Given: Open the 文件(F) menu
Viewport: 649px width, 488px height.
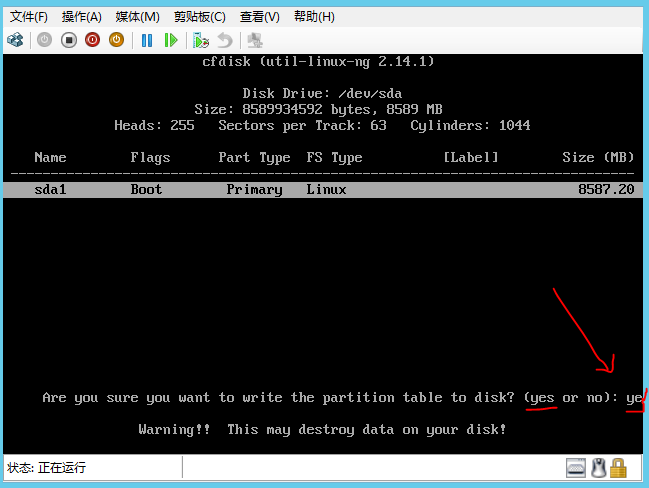Looking at the screenshot, I should point(29,17).
